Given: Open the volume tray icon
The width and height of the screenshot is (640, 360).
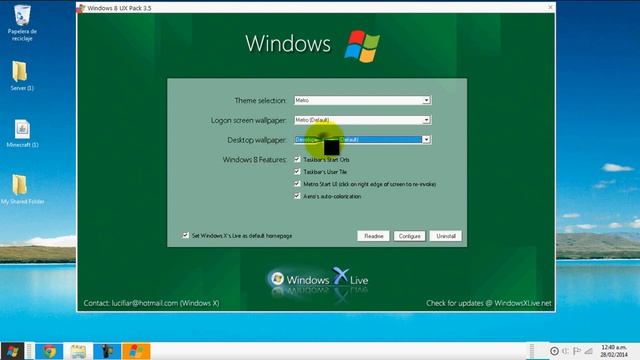Looking at the screenshot, I should (x=565, y=351).
